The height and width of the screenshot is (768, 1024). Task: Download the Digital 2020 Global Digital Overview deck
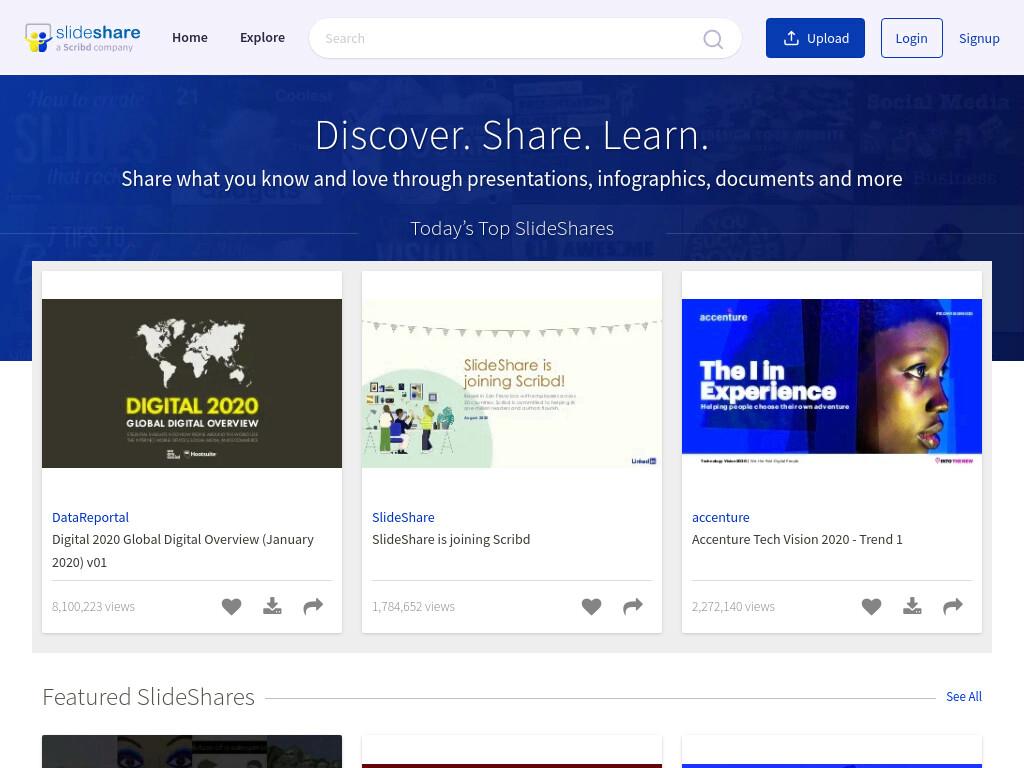[272, 607]
